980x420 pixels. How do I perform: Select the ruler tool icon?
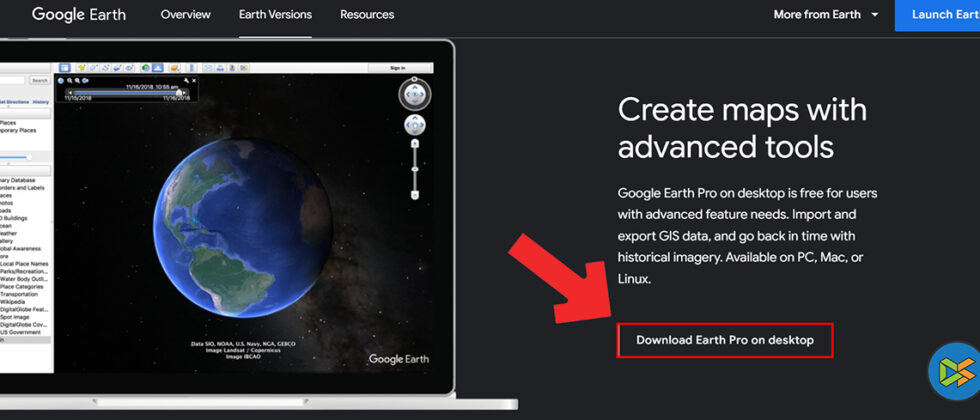(x=191, y=68)
